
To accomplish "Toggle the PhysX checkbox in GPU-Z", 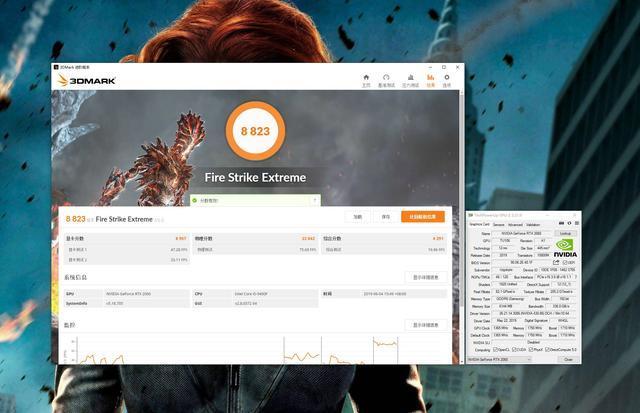I will click(531, 350).
